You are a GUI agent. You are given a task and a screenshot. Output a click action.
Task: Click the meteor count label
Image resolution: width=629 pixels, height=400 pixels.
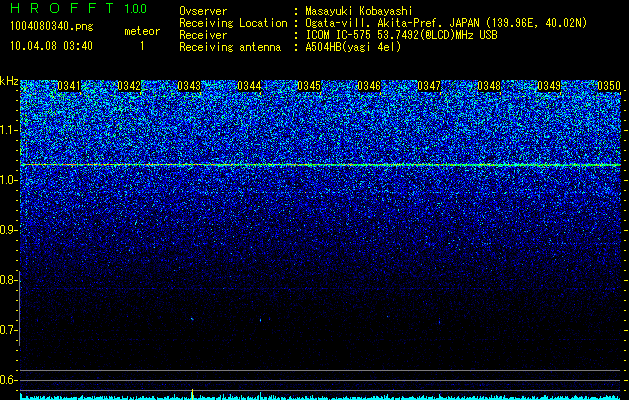(142, 31)
